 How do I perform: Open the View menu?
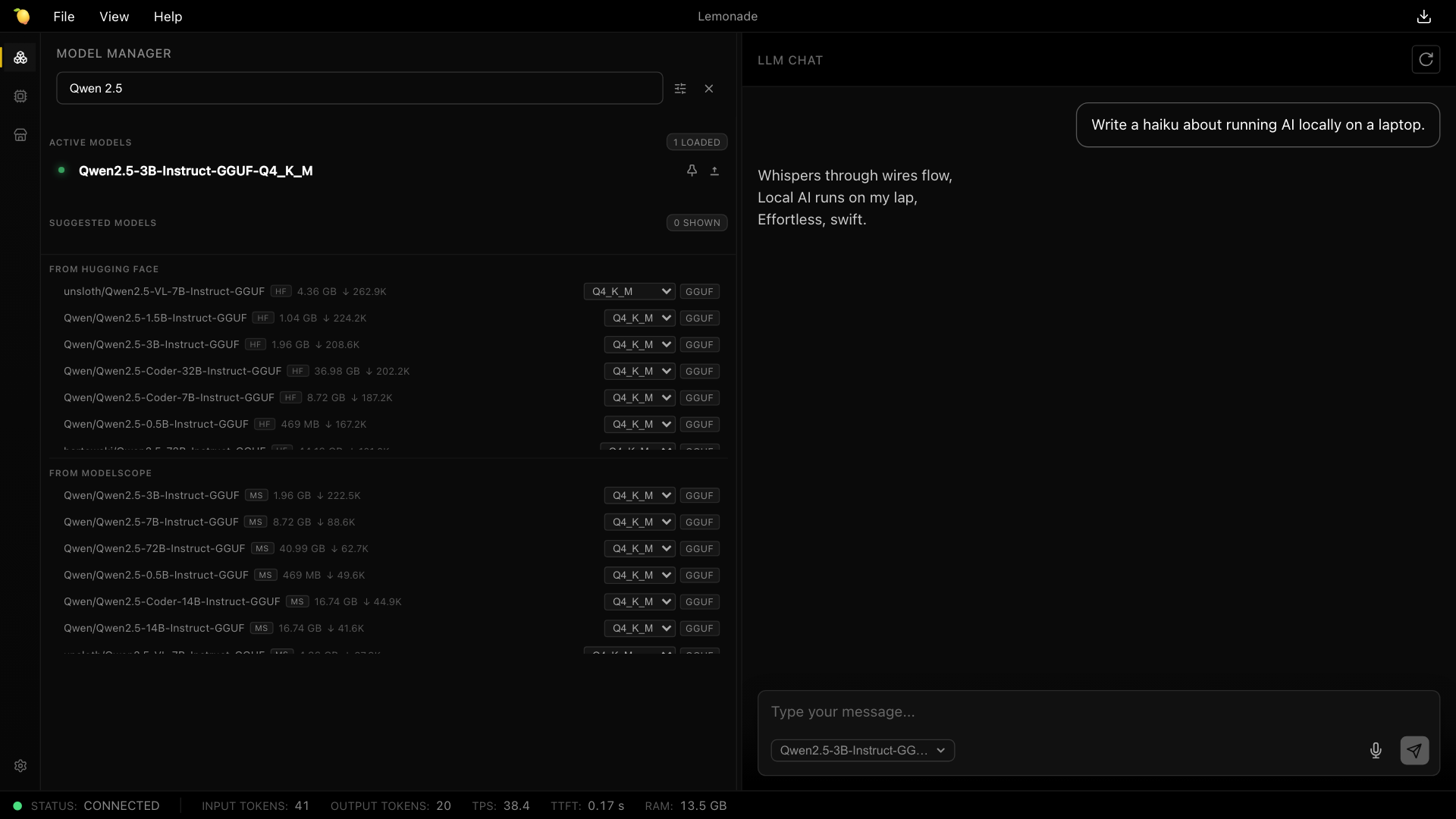(115, 17)
